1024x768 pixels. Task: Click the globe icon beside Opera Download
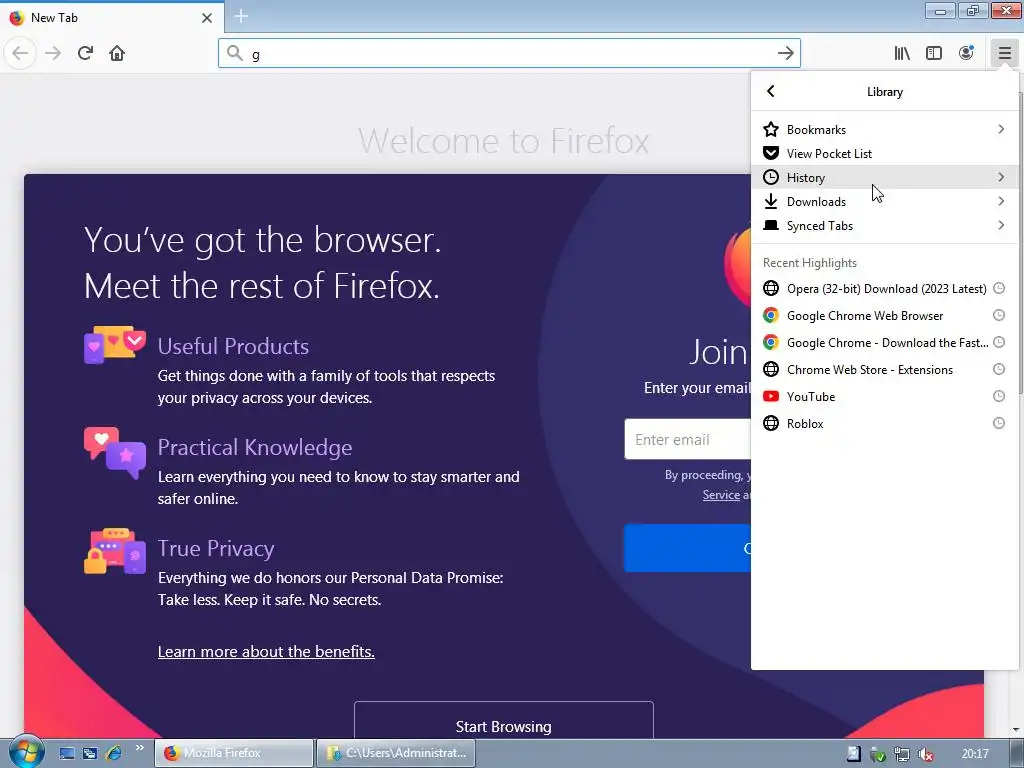(771, 288)
